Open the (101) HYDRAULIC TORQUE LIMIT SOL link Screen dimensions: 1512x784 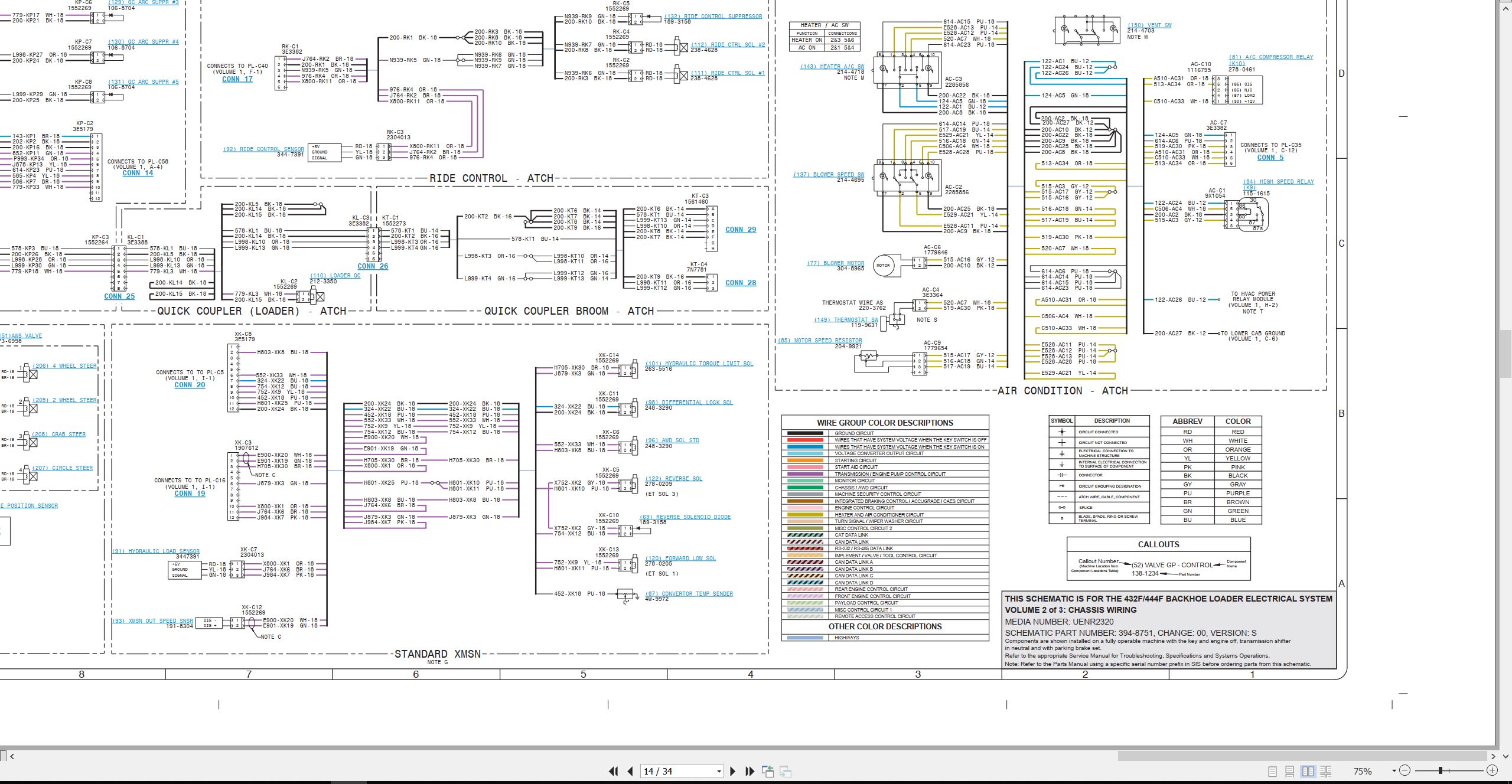point(699,364)
